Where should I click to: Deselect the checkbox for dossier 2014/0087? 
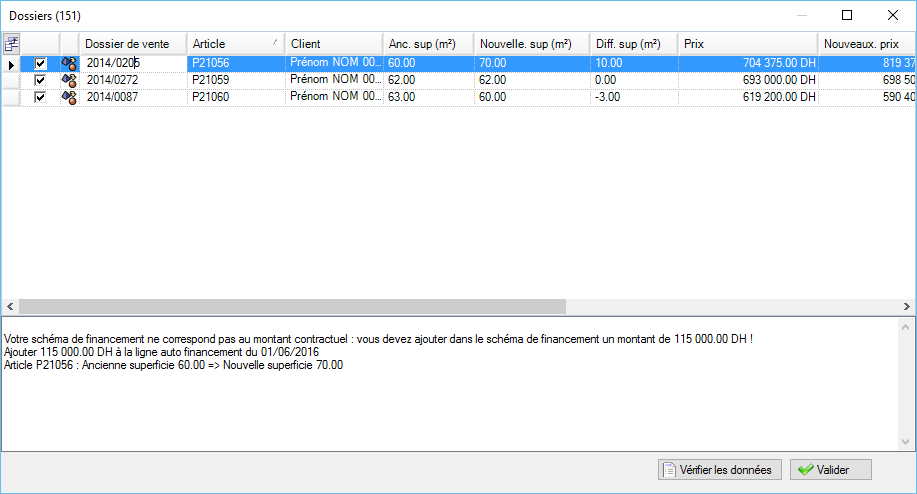coord(40,97)
